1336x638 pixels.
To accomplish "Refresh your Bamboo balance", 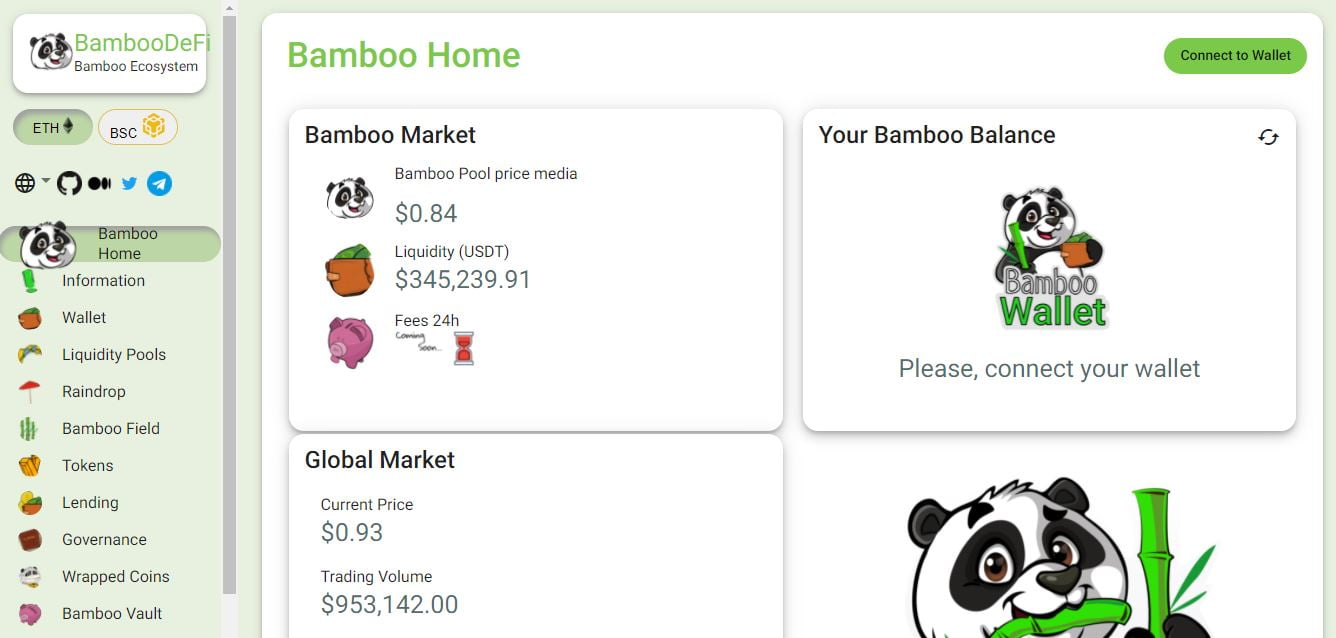I will 1268,137.
